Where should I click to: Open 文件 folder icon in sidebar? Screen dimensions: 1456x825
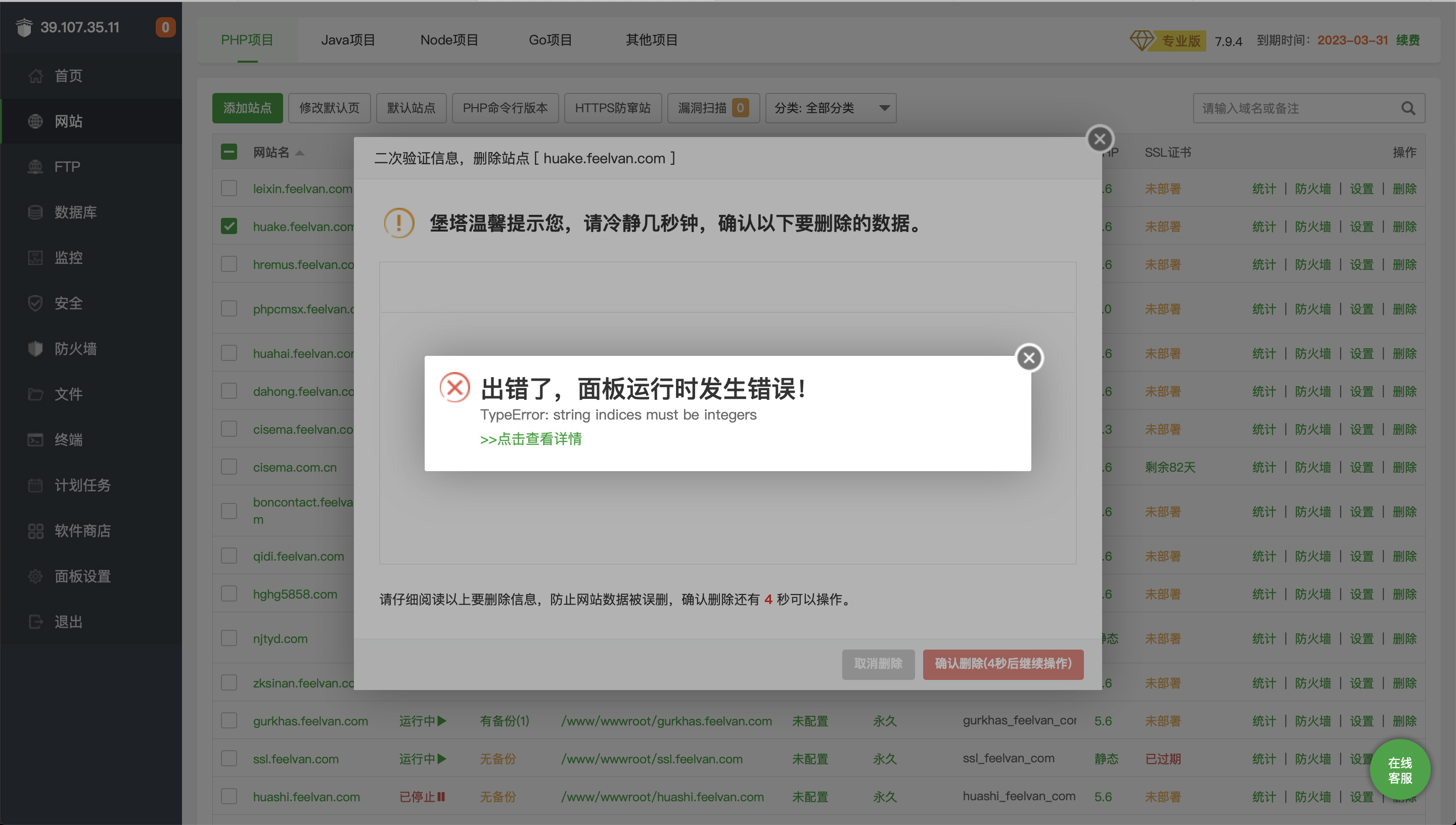(35, 394)
